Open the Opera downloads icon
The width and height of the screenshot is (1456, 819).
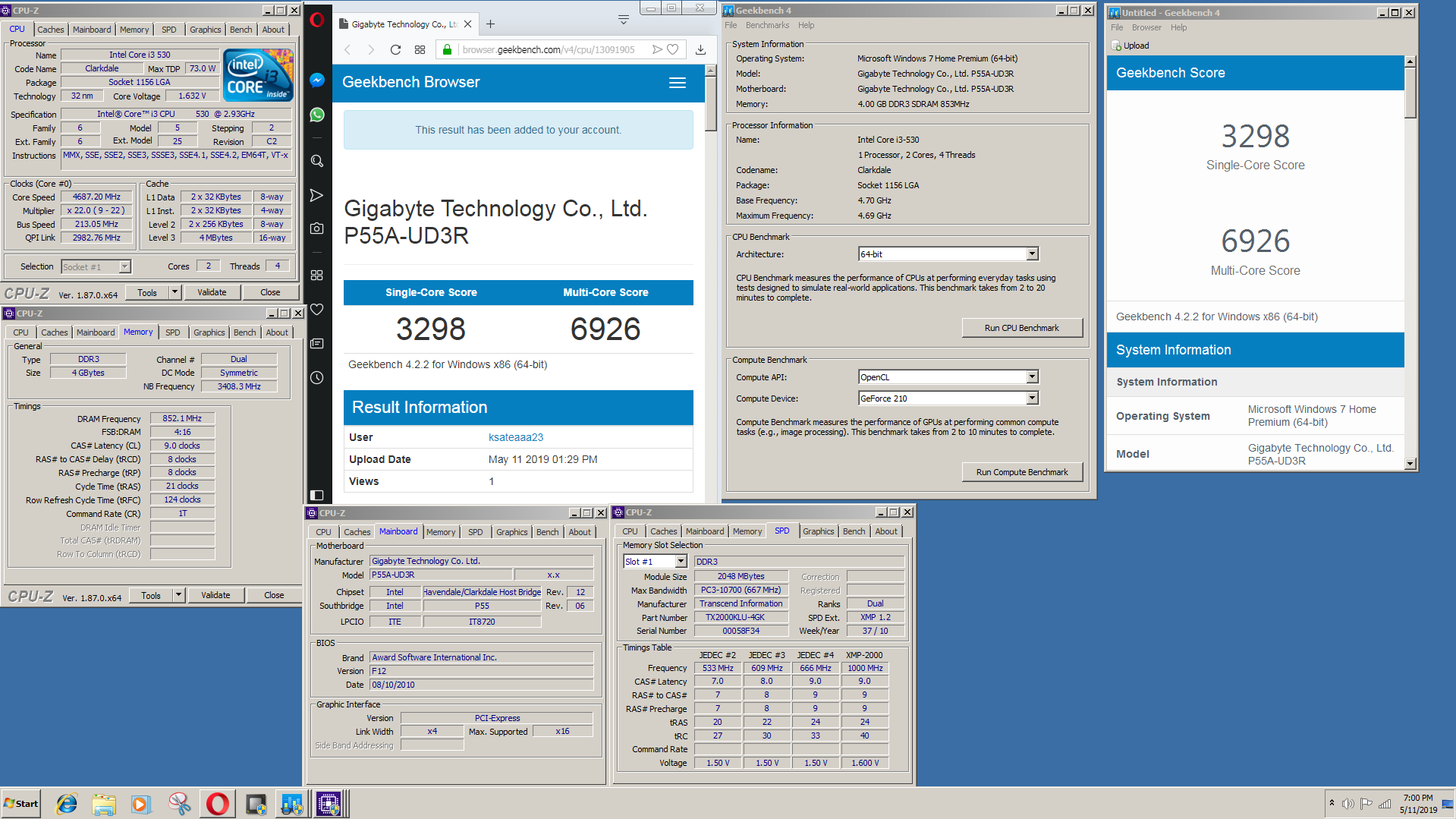click(x=700, y=49)
